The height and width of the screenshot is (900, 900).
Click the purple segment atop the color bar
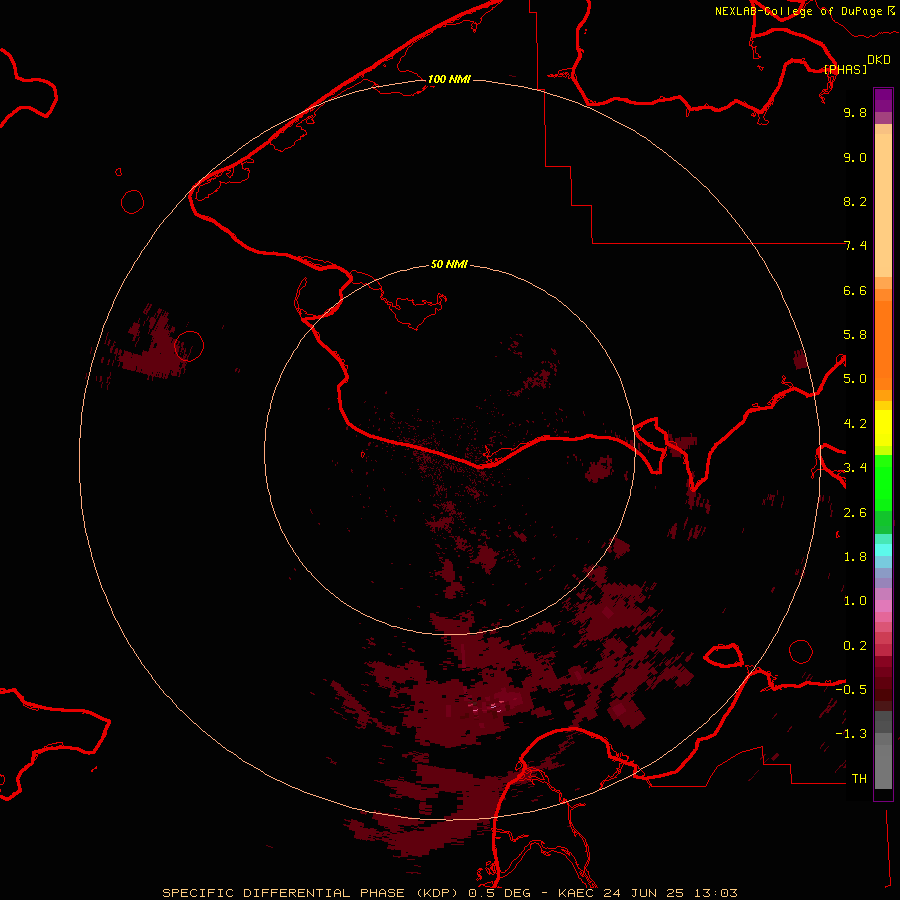883,100
